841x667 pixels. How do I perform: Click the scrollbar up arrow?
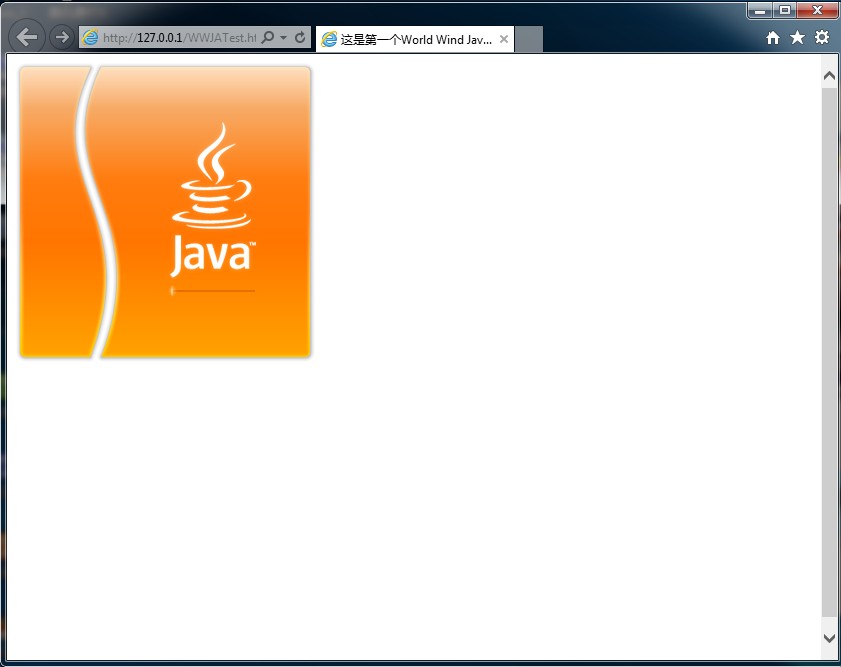(829, 76)
